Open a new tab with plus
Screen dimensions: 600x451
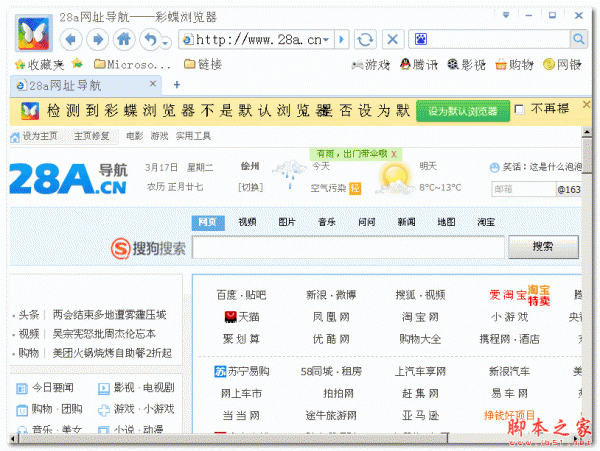[177, 85]
